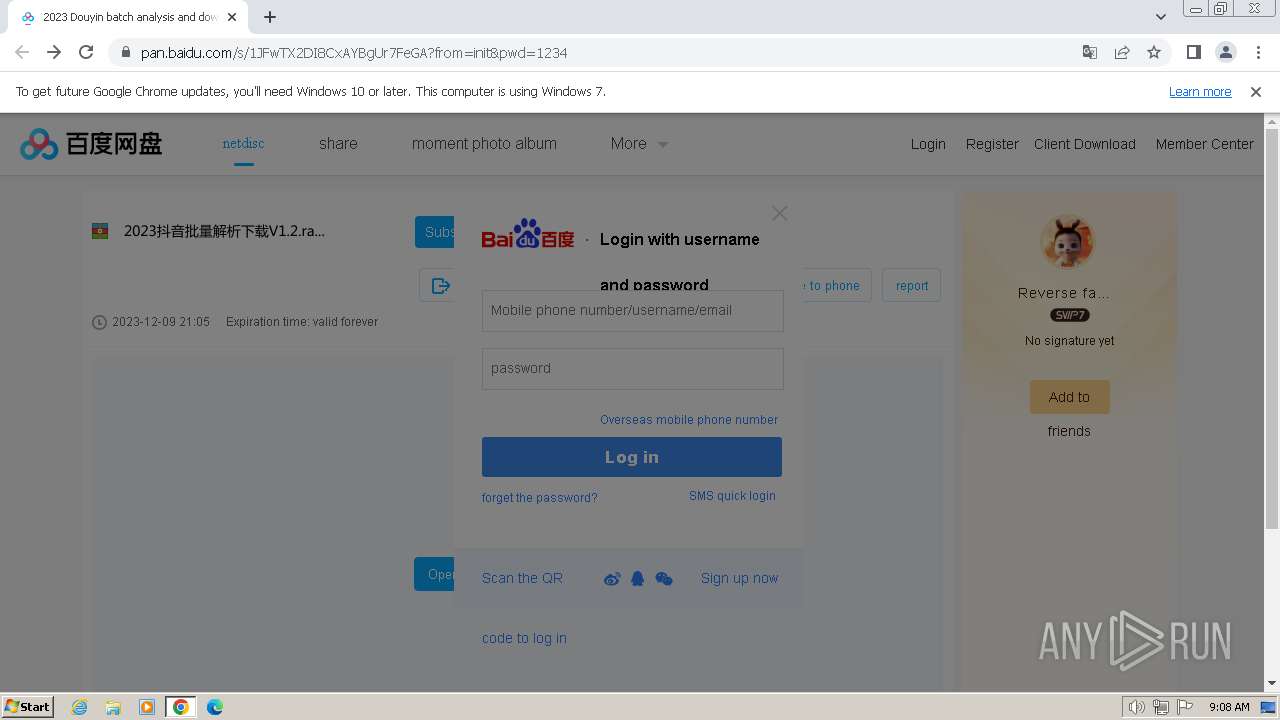Open a new browser tab
Image resolution: width=1280 pixels, height=720 pixels.
click(270, 17)
